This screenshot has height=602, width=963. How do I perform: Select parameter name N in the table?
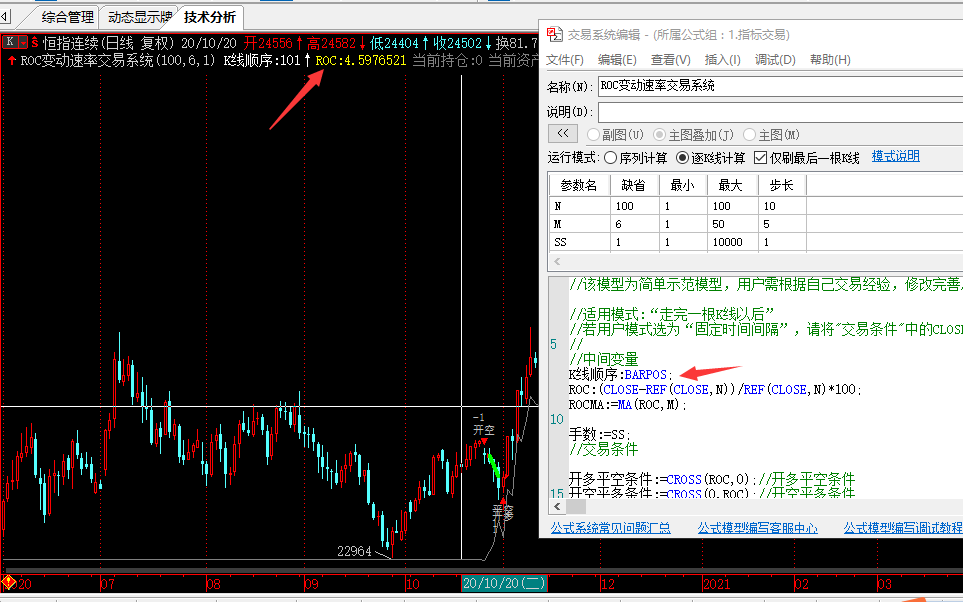[x=579, y=206]
